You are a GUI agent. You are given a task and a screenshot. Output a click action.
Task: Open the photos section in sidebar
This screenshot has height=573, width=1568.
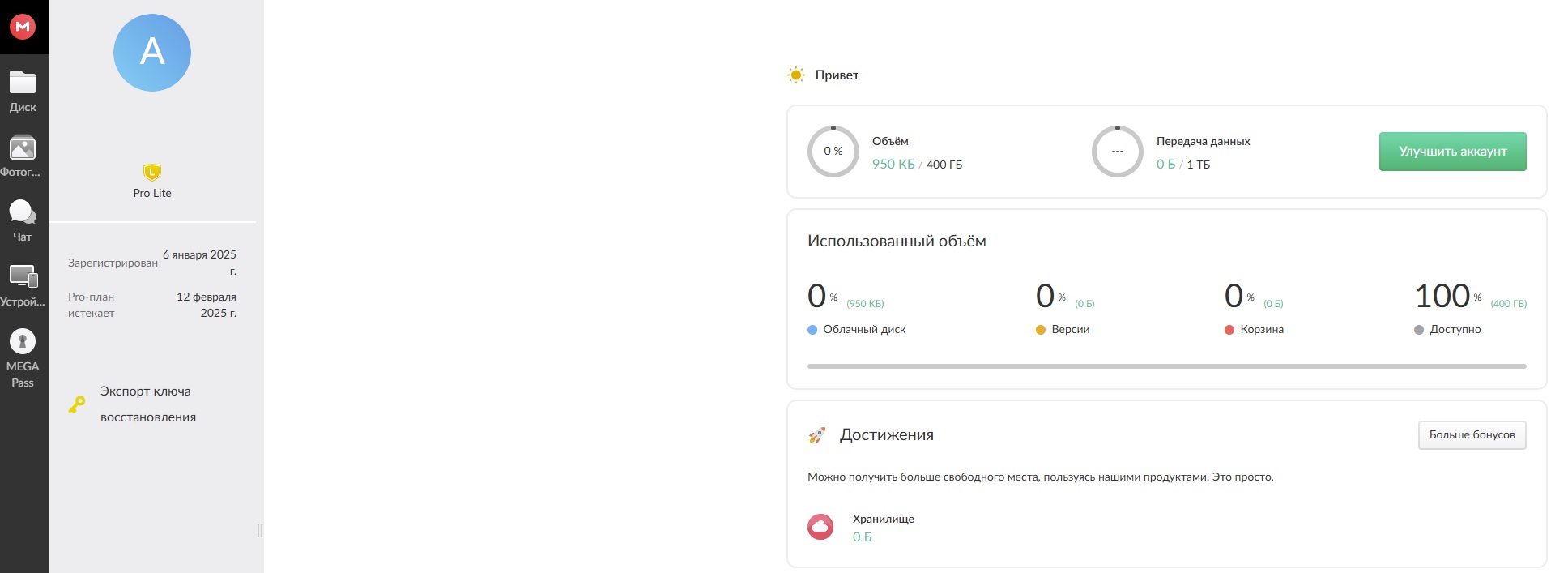tap(23, 156)
